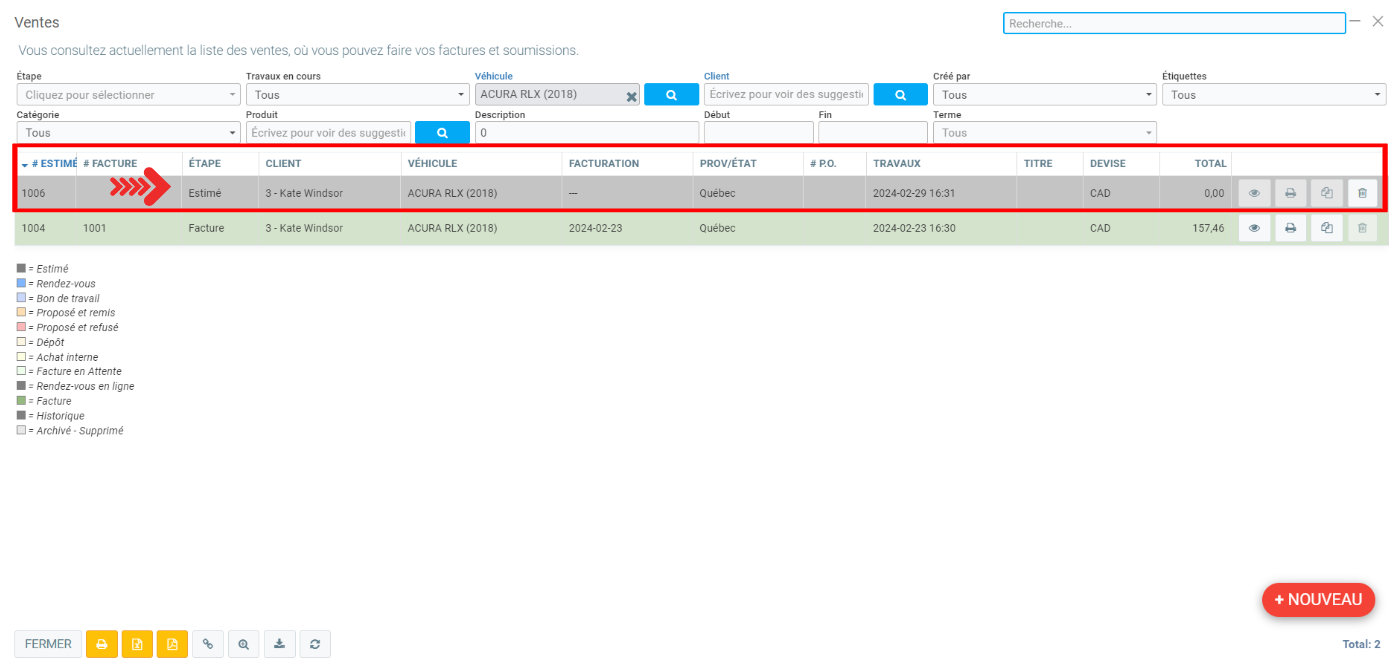View invoice 1004 using eye icon
This screenshot has width=1390, height=662.
click(1254, 228)
